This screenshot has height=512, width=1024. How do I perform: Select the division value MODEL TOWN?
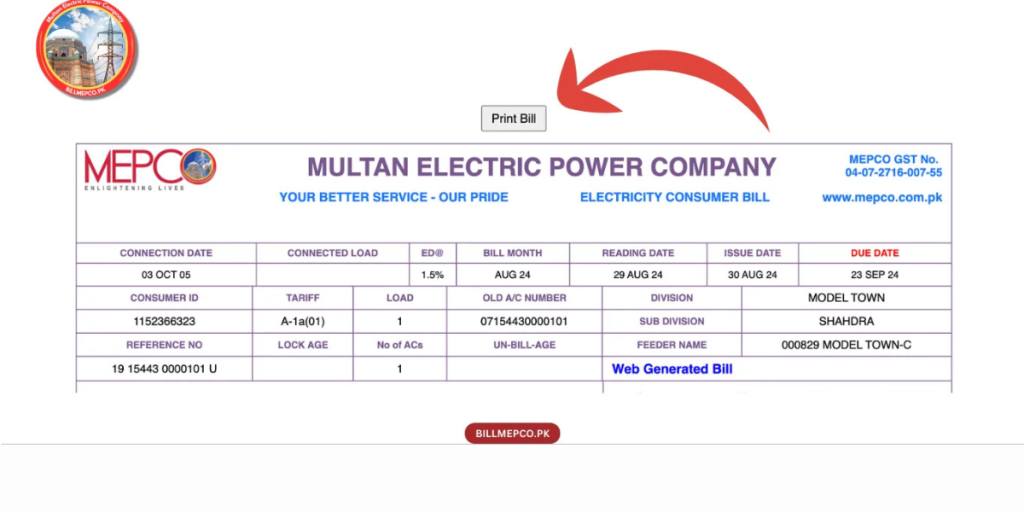click(x=846, y=298)
